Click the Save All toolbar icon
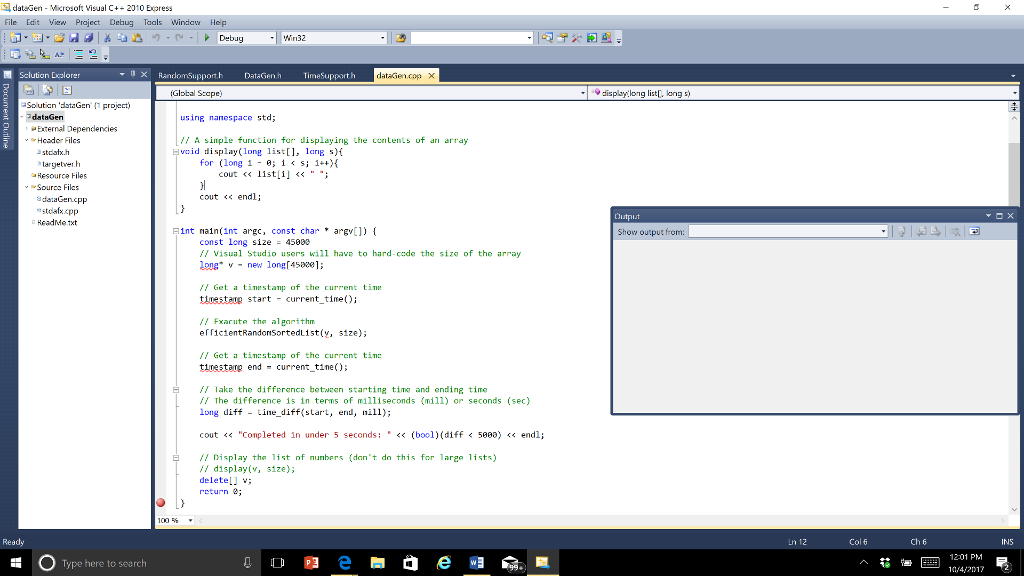The height and width of the screenshot is (576, 1024). (88, 39)
